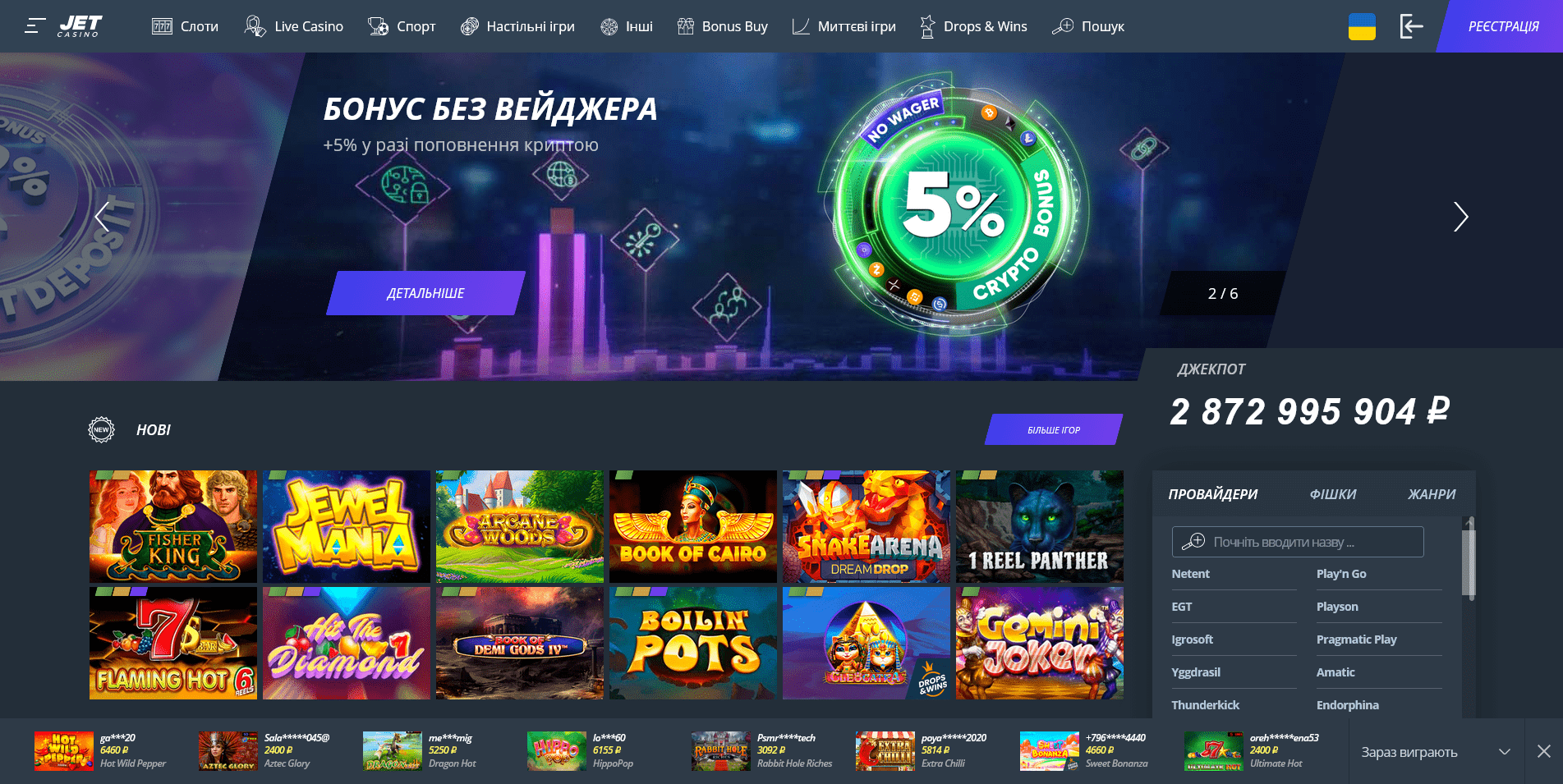Click the Live Casino dealer icon

click(x=255, y=26)
